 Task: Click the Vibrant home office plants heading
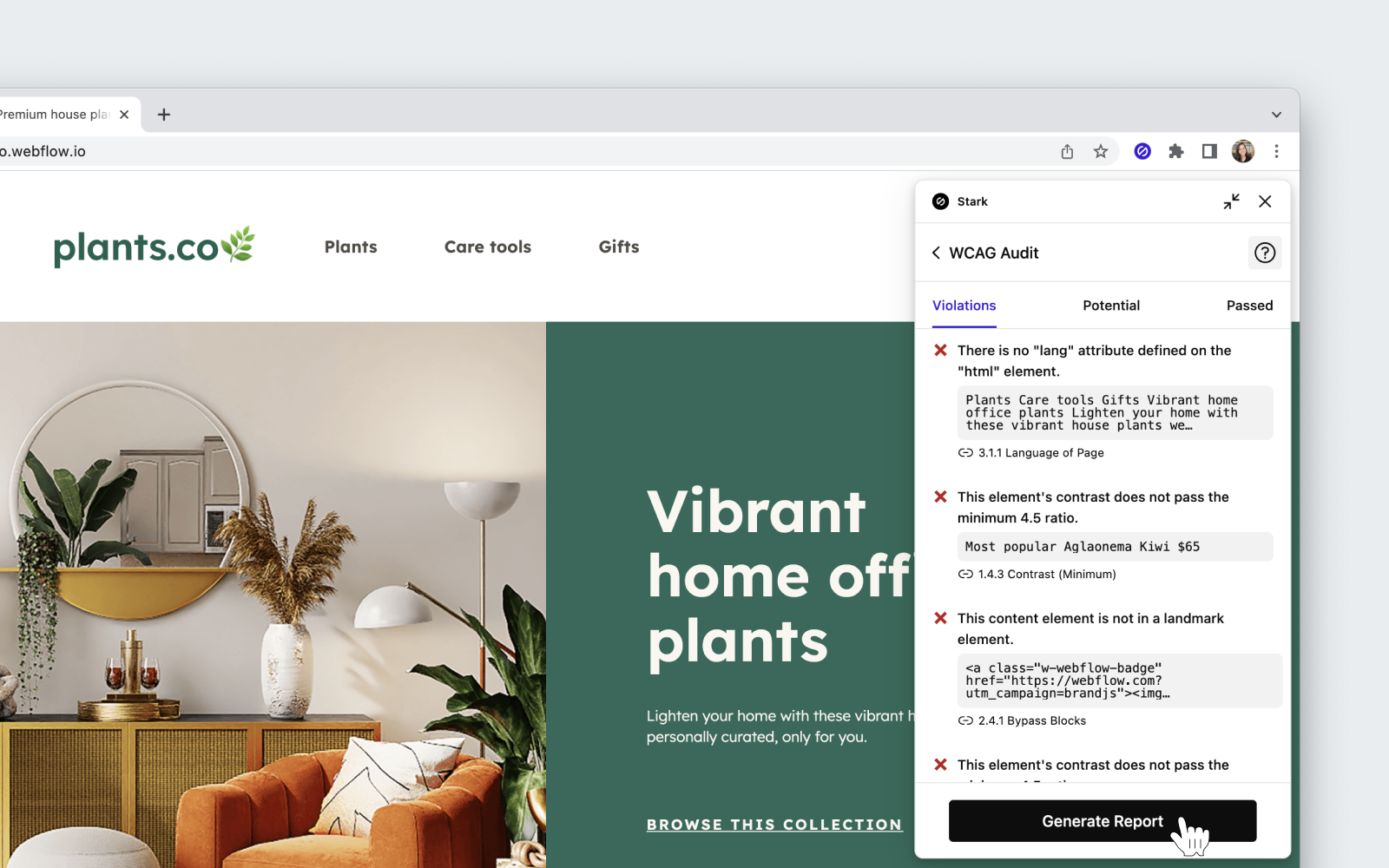pyautogui.click(x=780, y=576)
